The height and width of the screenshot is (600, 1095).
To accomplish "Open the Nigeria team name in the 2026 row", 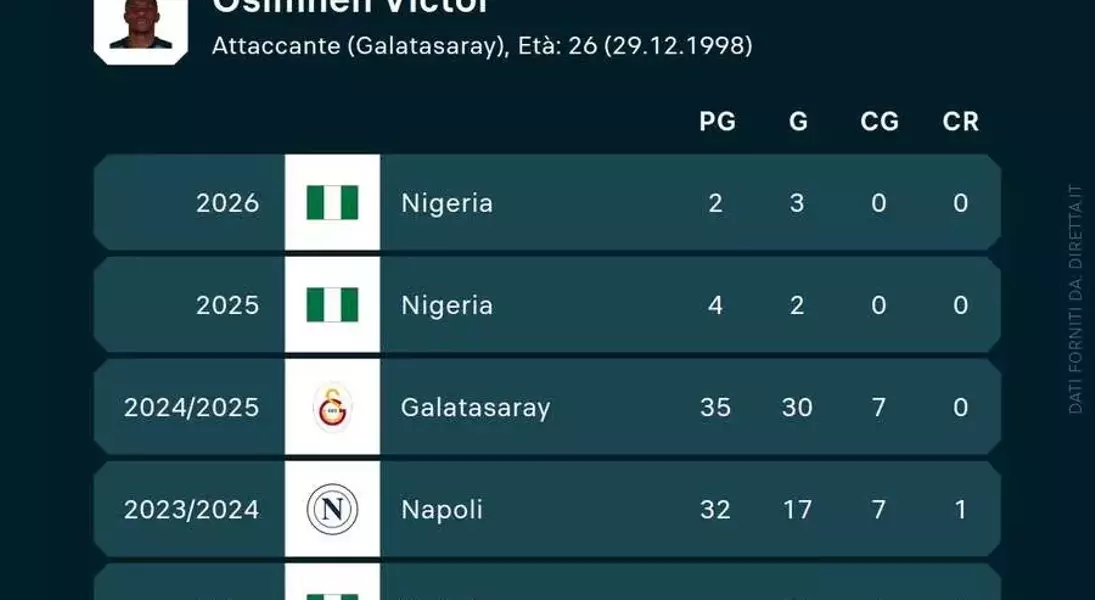I will [x=447, y=203].
